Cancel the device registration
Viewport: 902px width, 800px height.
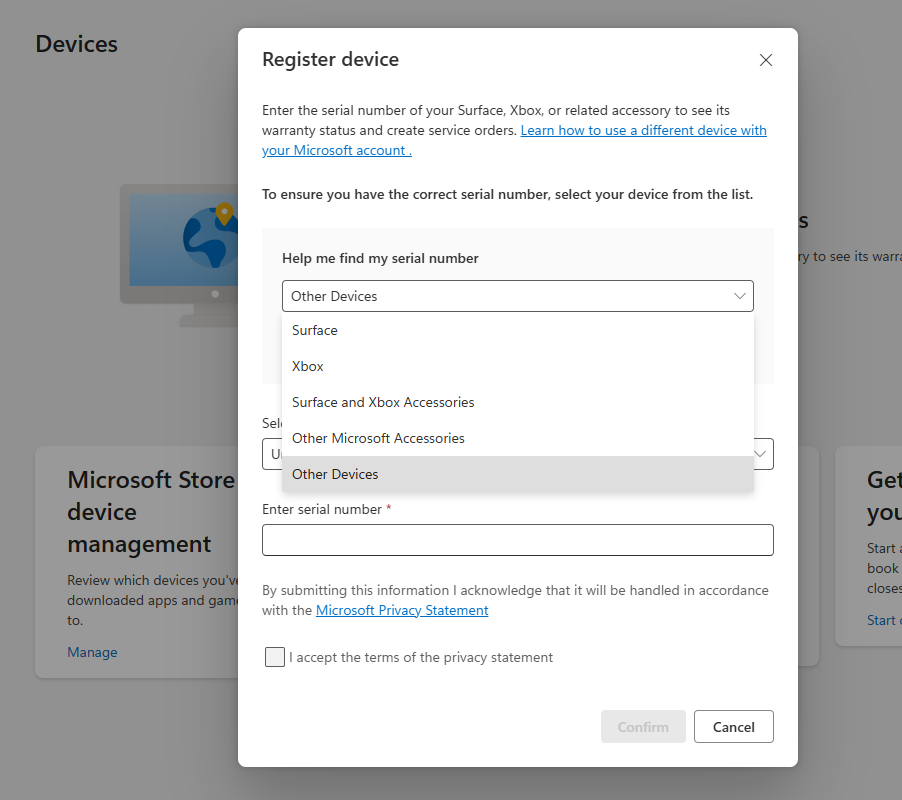click(x=733, y=726)
